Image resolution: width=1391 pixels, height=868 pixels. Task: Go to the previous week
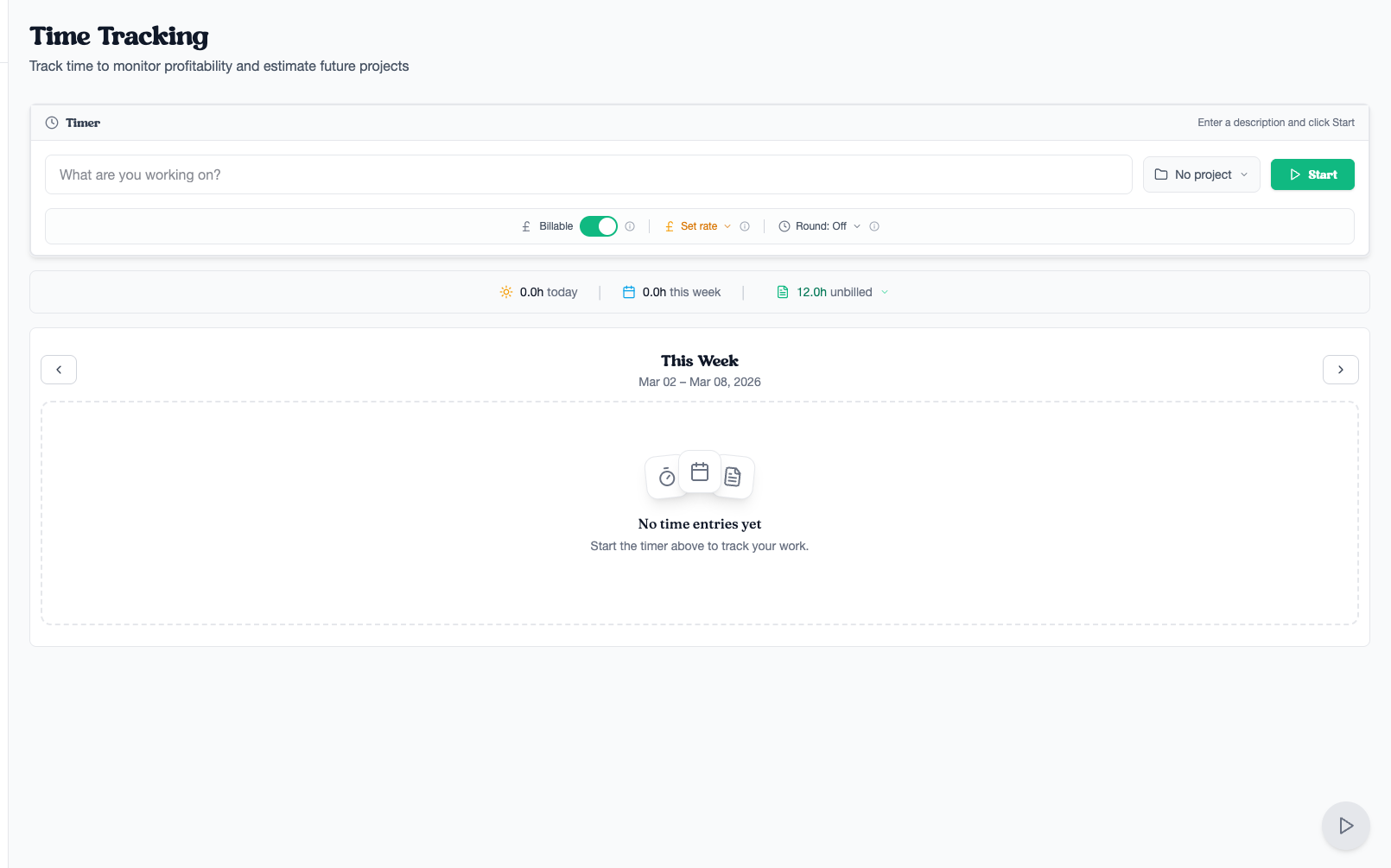(59, 370)
